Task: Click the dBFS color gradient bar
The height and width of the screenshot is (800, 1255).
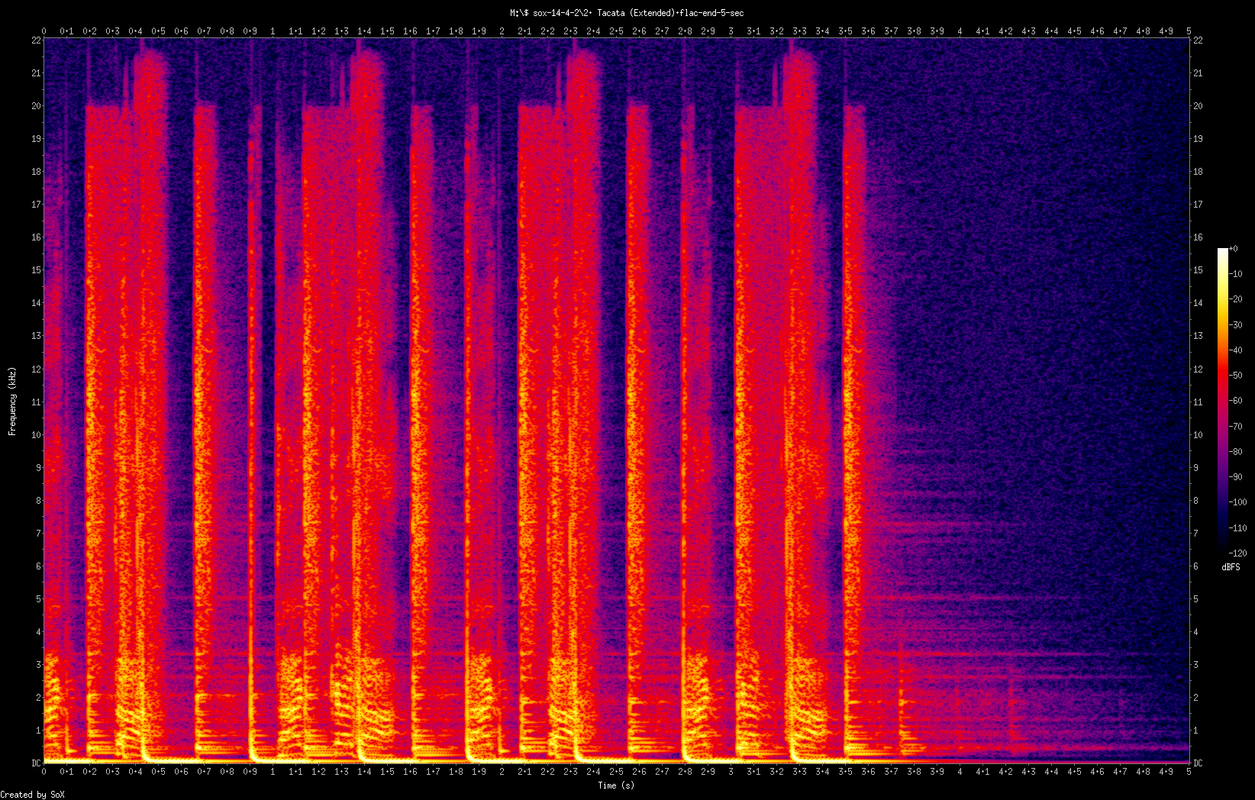Action: tap(1222, 400)
